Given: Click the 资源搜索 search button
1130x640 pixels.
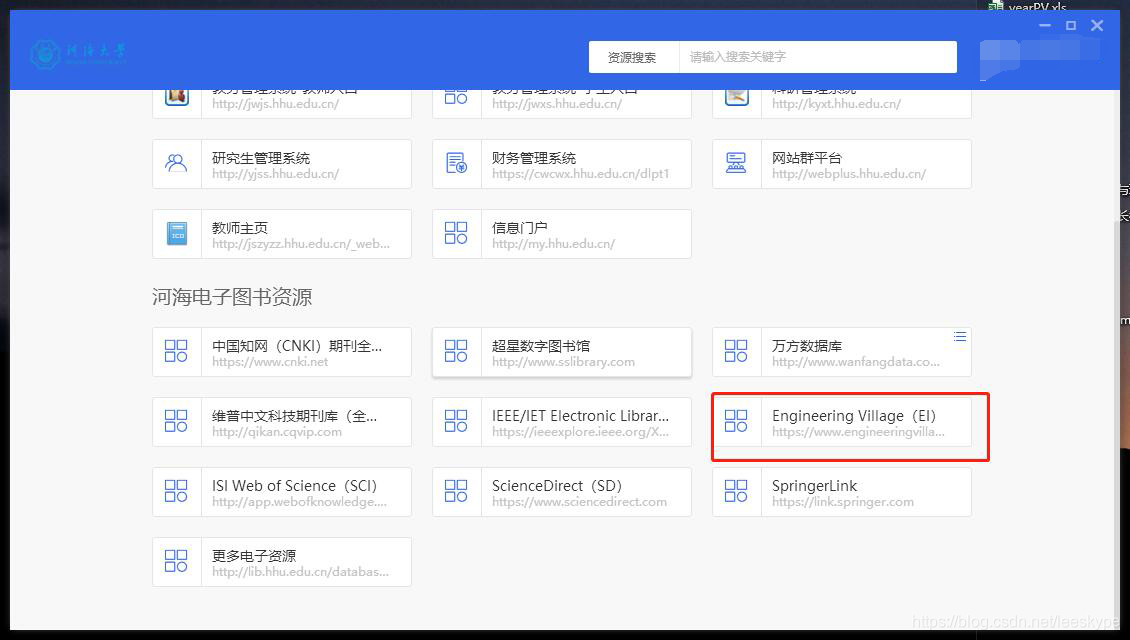Looking at the screenshot, I should tap(633, 57).
